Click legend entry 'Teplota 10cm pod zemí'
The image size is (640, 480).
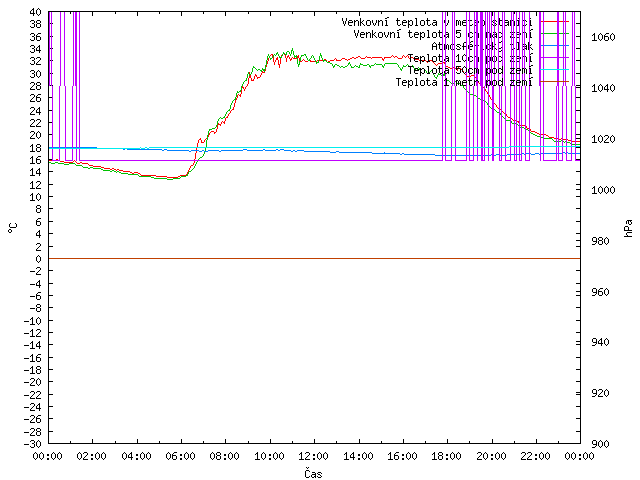point(470,58)
